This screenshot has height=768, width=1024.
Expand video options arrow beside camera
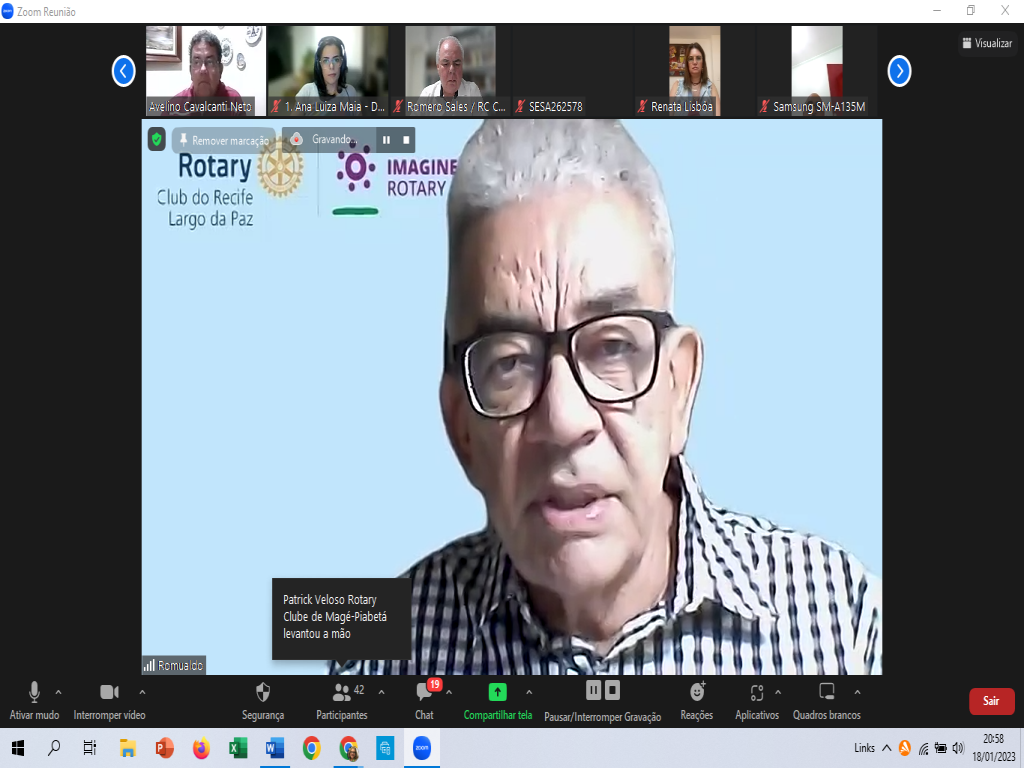coord(142,691)
